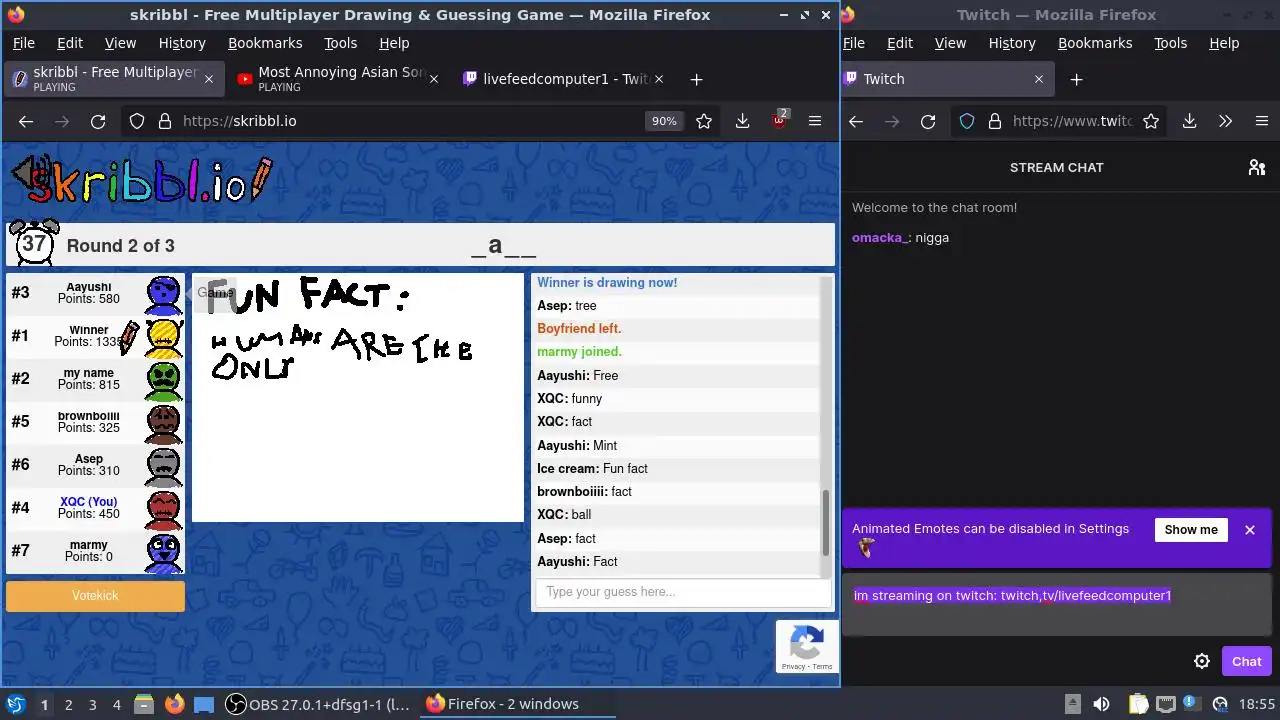Switch to workspace 2 in the taskbar

point(68,704)
